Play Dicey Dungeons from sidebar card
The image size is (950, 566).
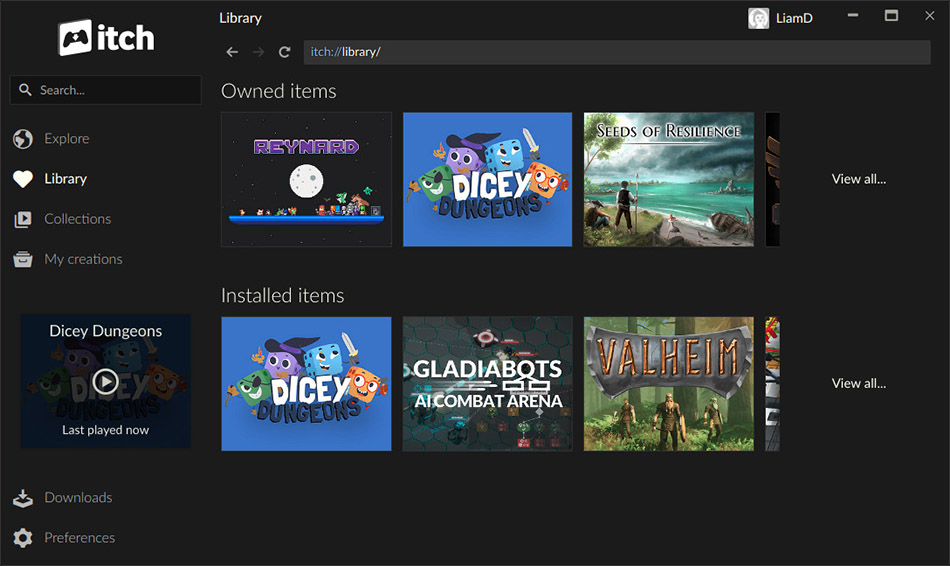point(105,381)
